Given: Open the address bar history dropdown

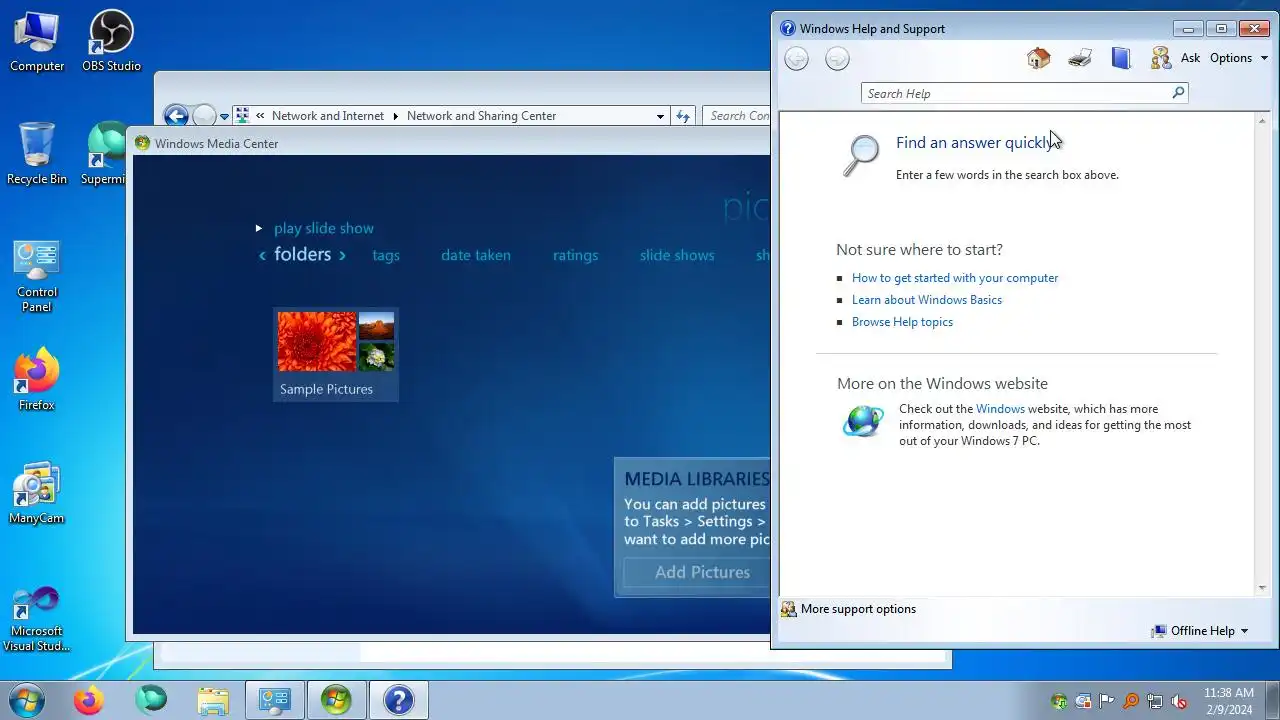Looking at the screenshot, I should point(660,116).
